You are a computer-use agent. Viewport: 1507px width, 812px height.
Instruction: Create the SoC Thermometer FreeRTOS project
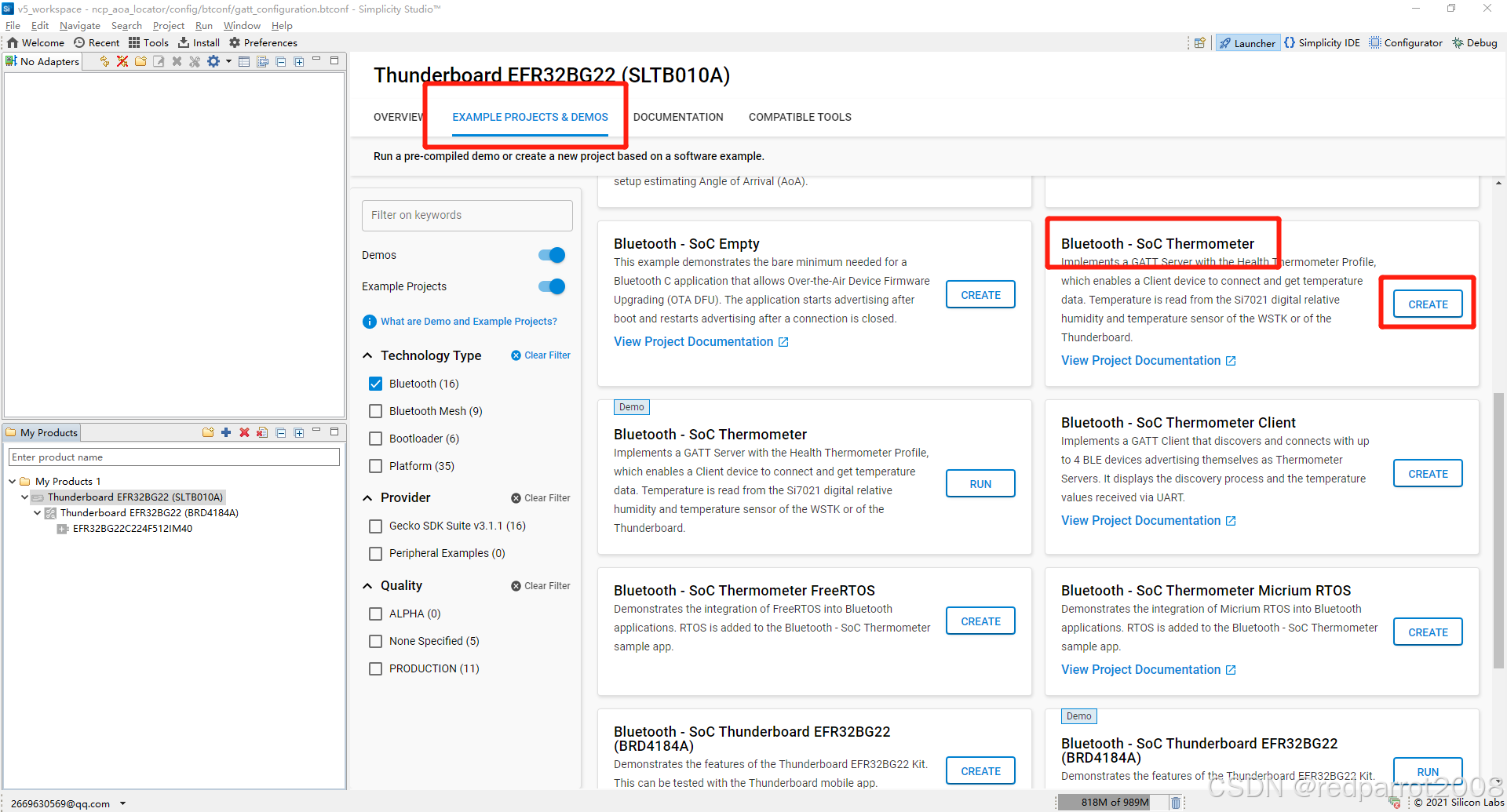980,621
